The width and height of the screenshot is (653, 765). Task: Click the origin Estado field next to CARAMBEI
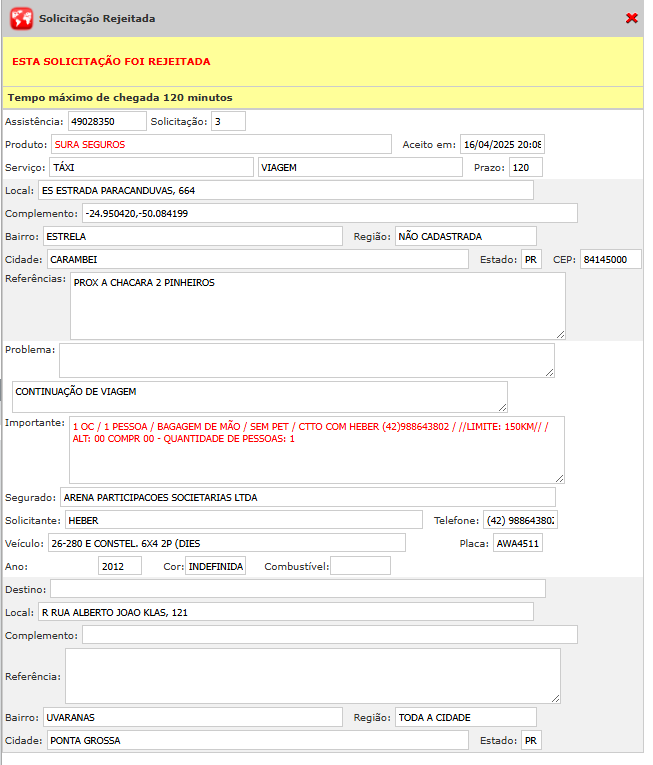tap(531, 259)
